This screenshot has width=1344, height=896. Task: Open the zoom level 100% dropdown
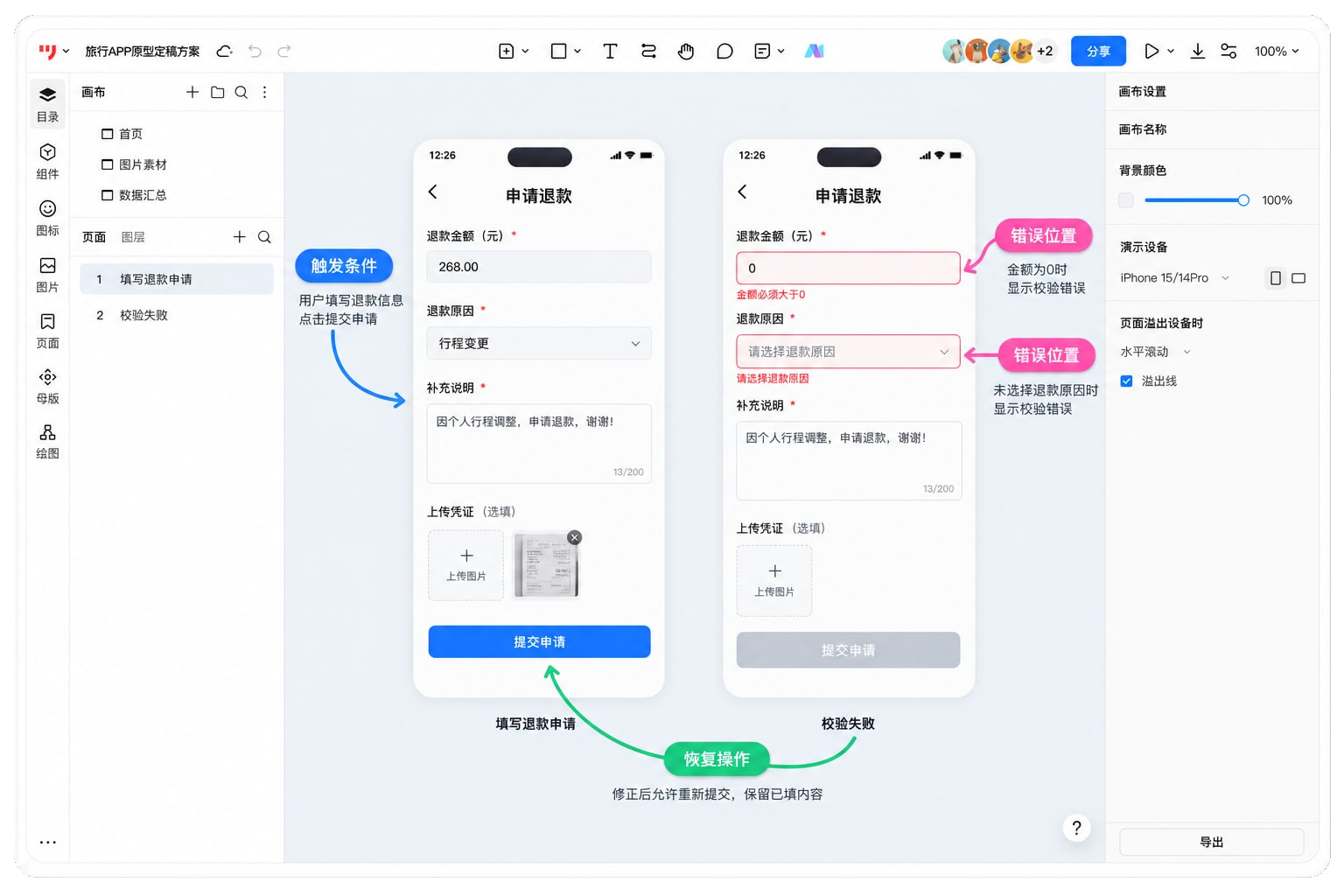pos(1277,52)
